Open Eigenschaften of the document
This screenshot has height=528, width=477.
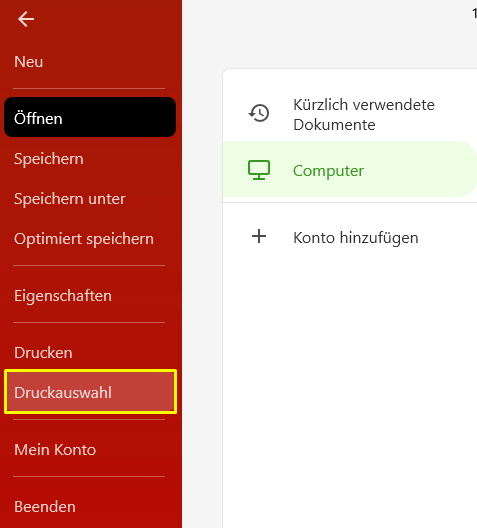tap(63, 296)
